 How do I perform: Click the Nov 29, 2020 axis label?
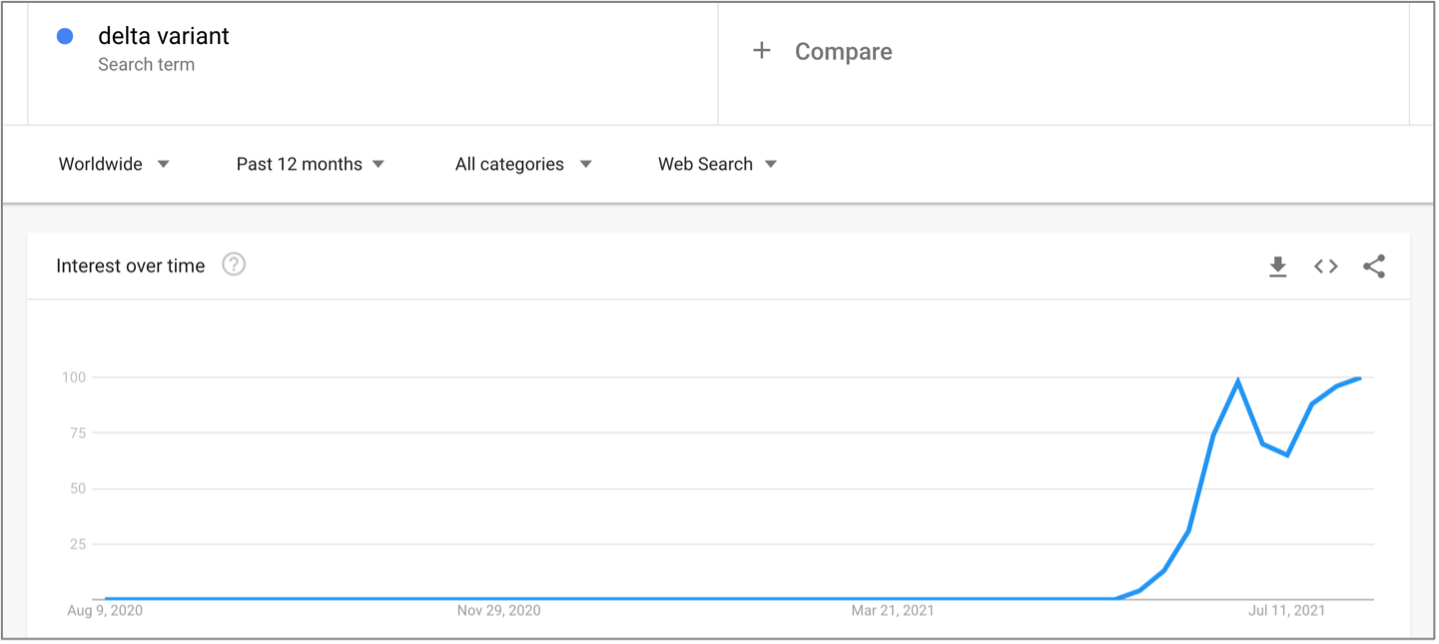pyautogui.click(x=499, y=610)
